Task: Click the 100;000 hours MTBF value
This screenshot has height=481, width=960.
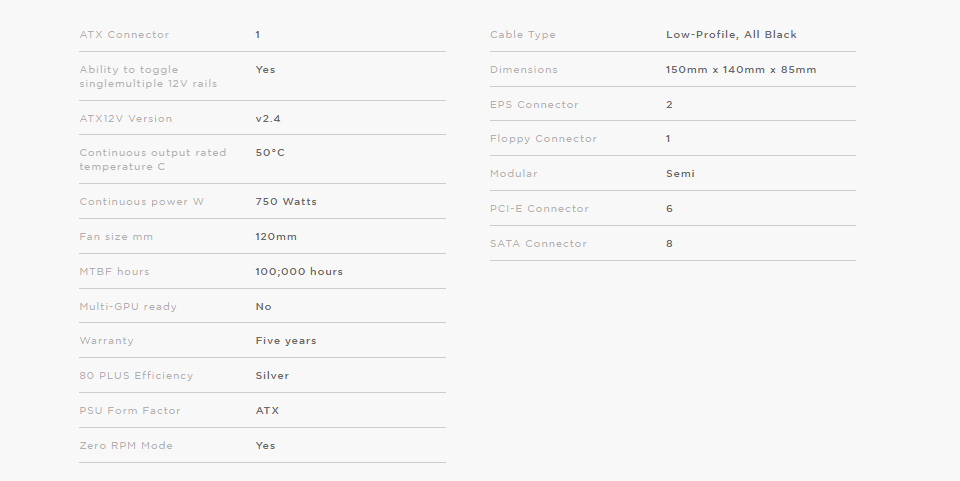Action: pos(299,272)
